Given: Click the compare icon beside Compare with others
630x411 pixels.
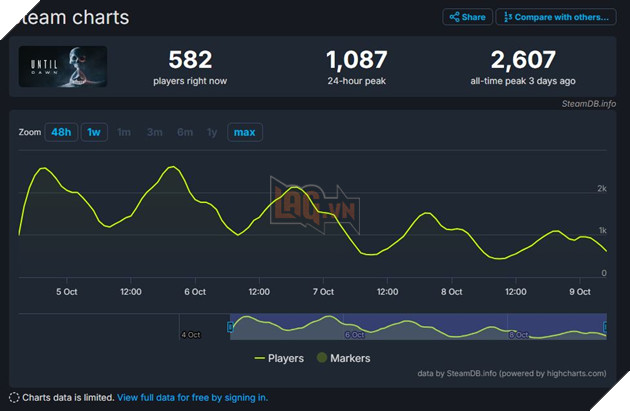Looking at the screenshot, I should 509,17.
